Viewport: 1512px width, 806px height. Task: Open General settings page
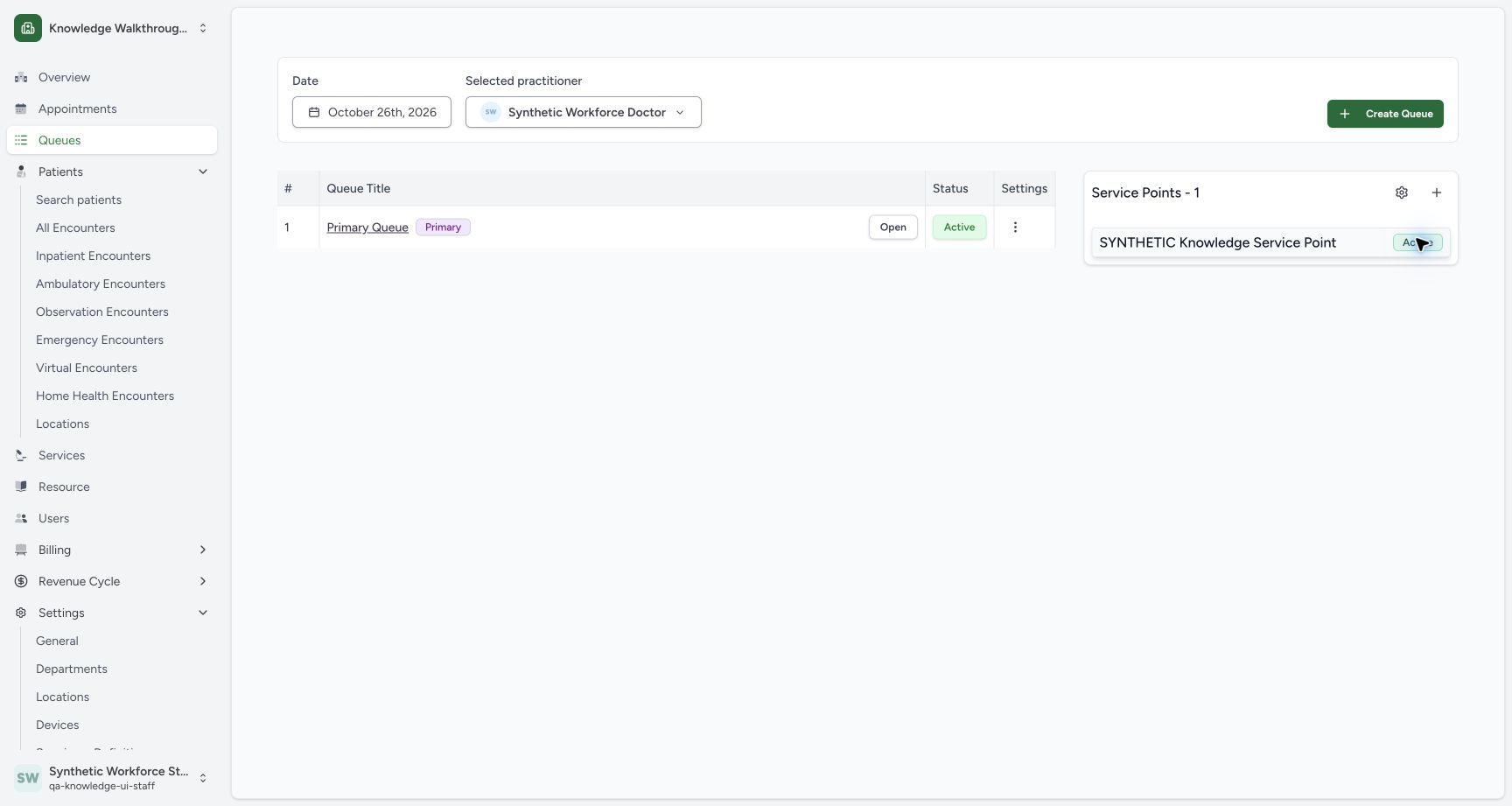[57, 641]
